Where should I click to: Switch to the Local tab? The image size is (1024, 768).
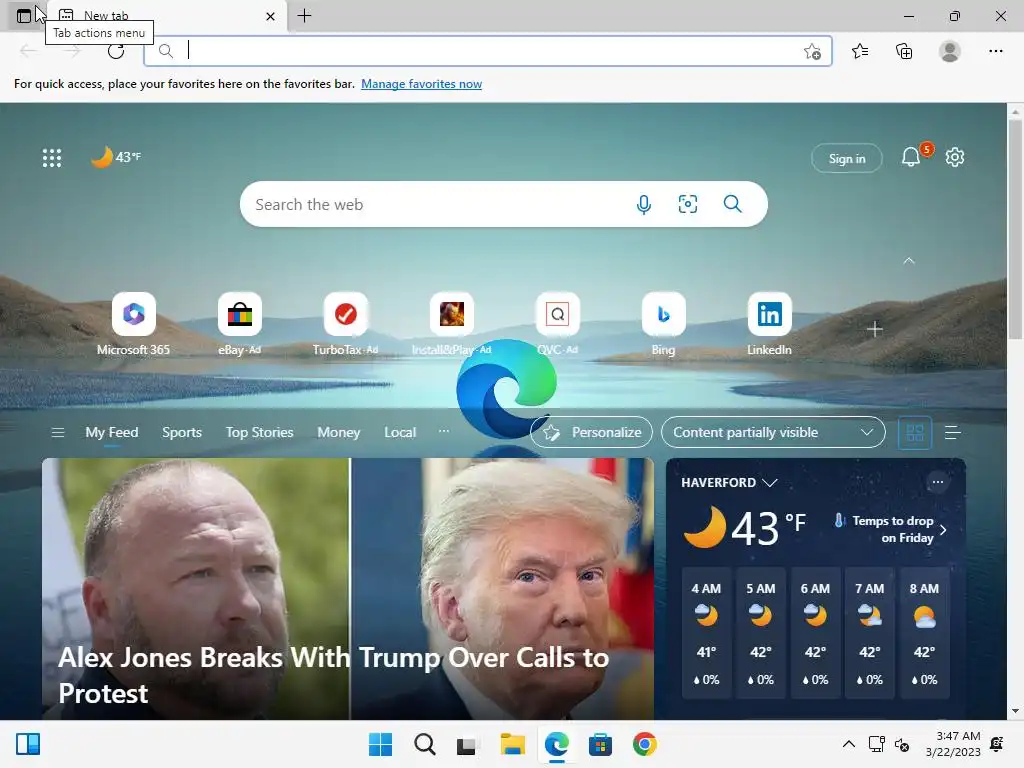400,432
